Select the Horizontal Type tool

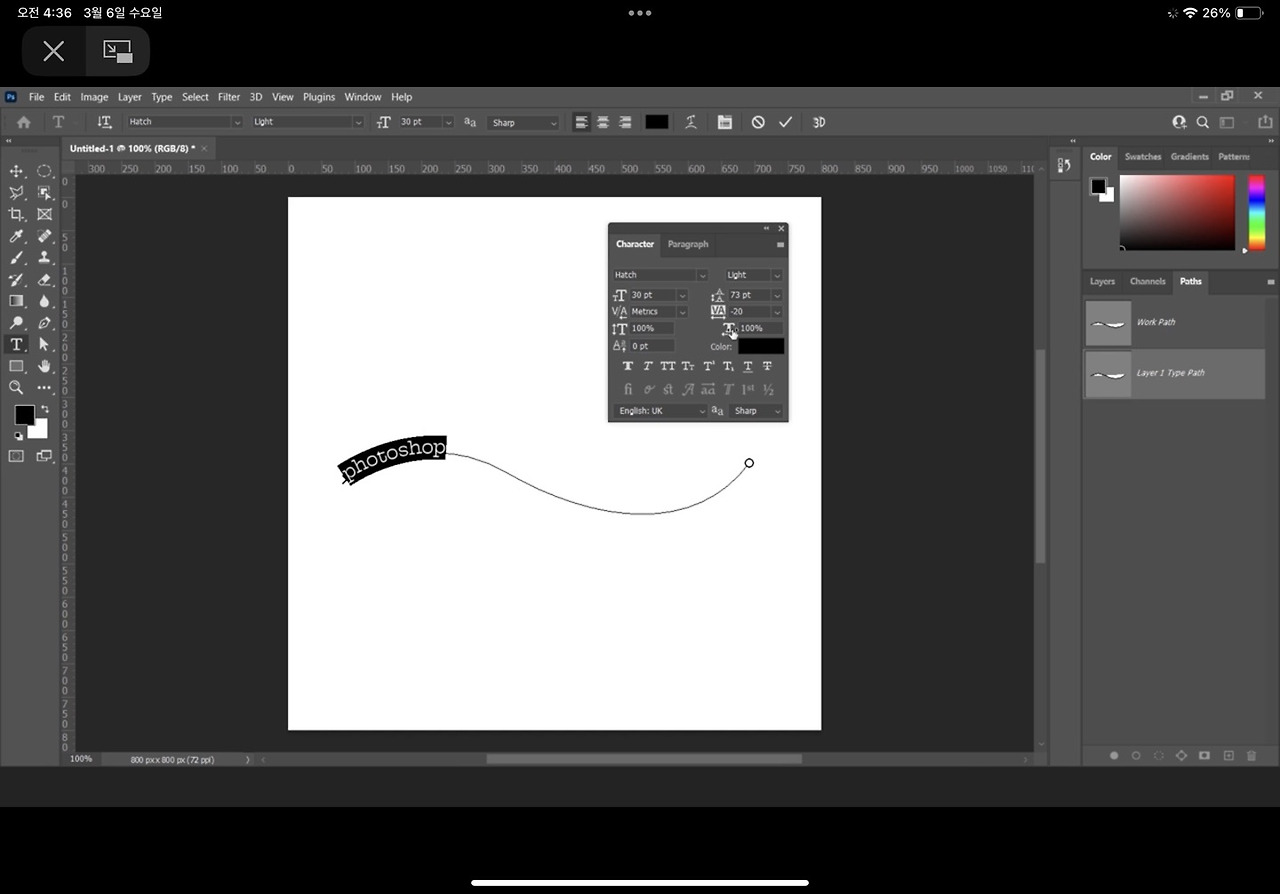16,344
